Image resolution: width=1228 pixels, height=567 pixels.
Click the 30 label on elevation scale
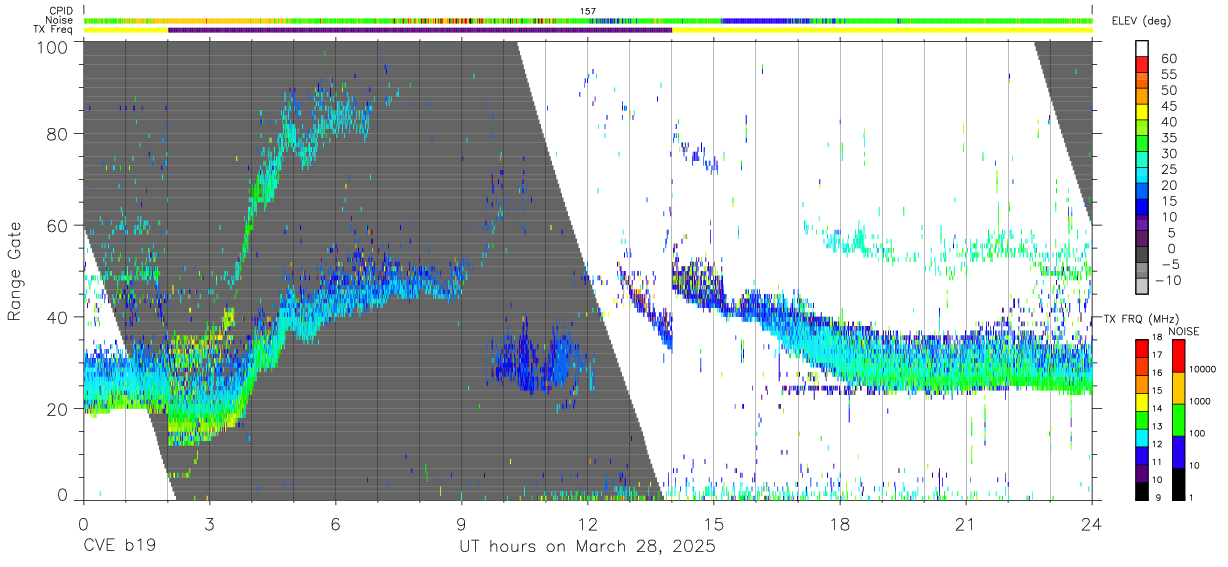(1167, 153)
